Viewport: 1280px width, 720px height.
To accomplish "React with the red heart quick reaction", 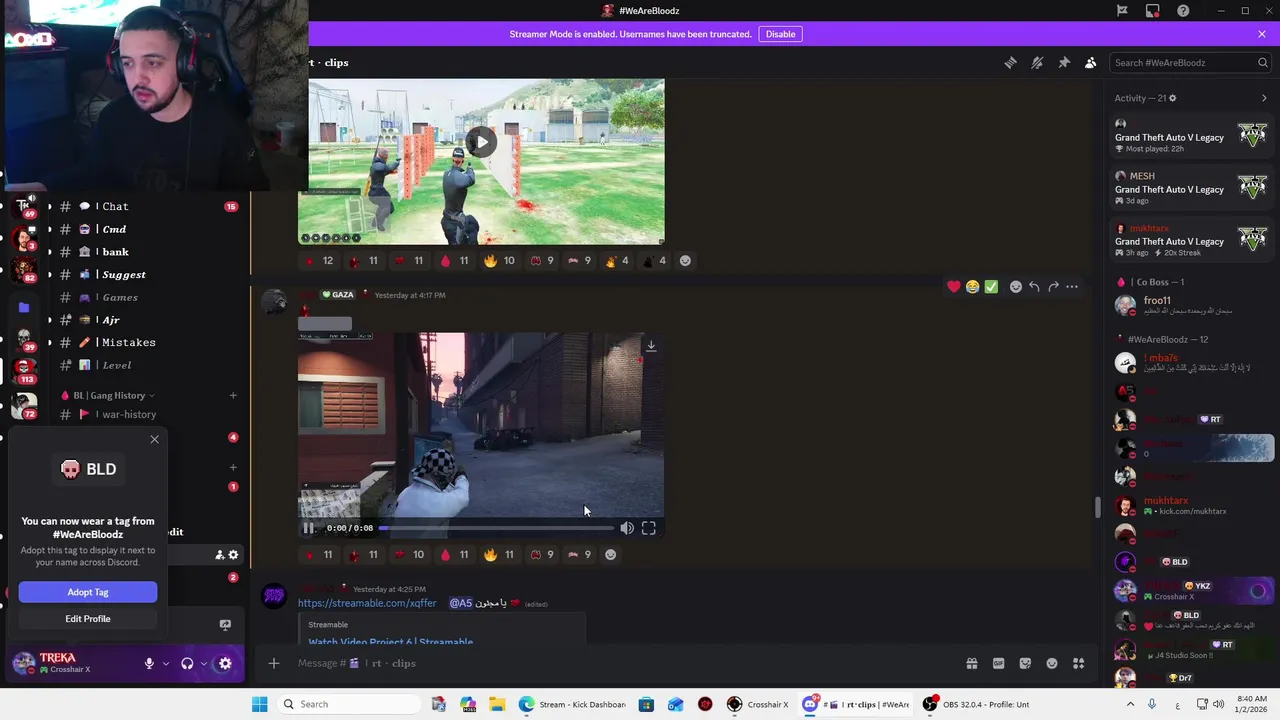I will pos(954,287).
